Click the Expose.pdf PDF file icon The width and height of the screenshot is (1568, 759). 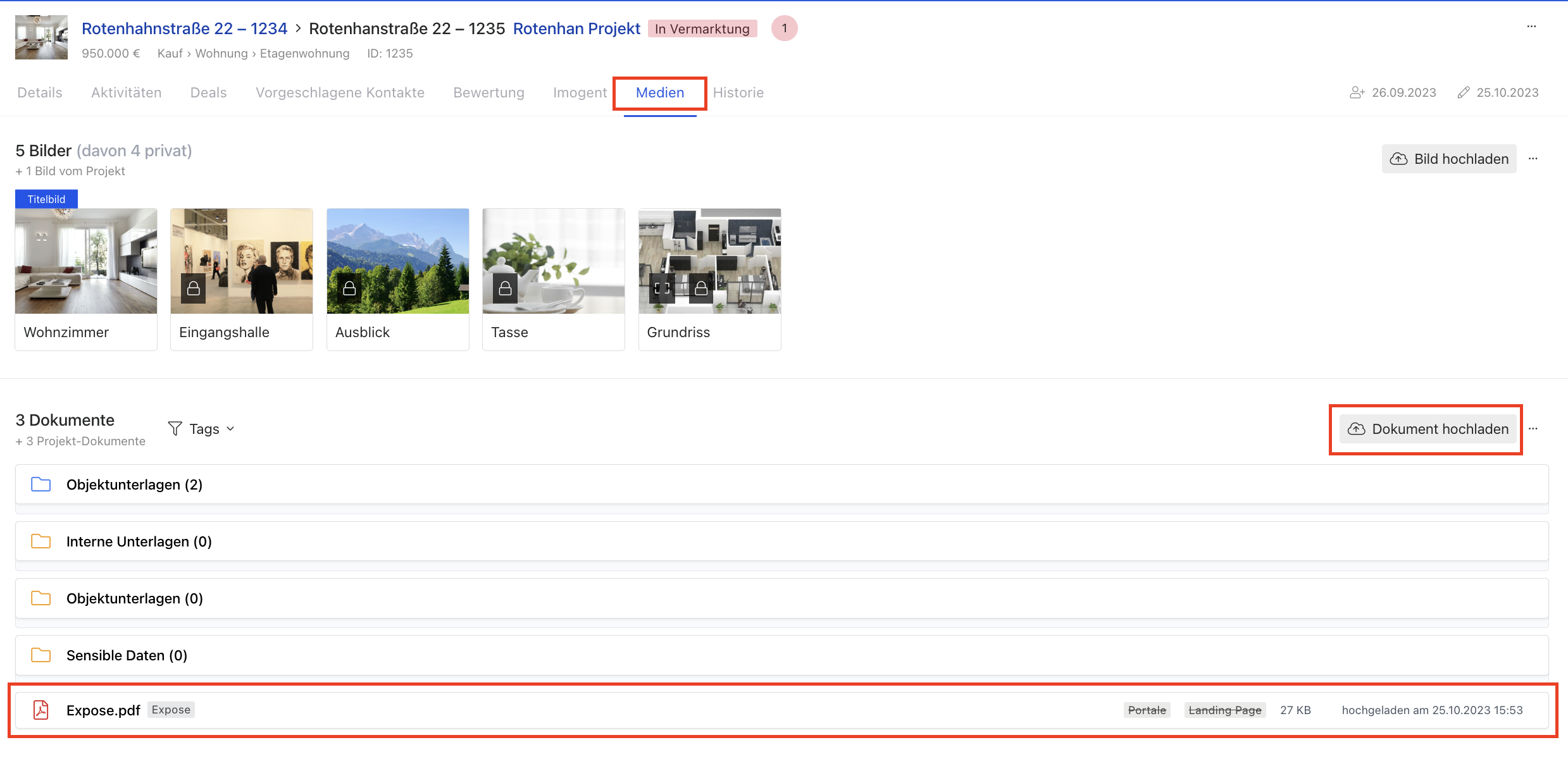pyautogui.click(x=41, y=710)
